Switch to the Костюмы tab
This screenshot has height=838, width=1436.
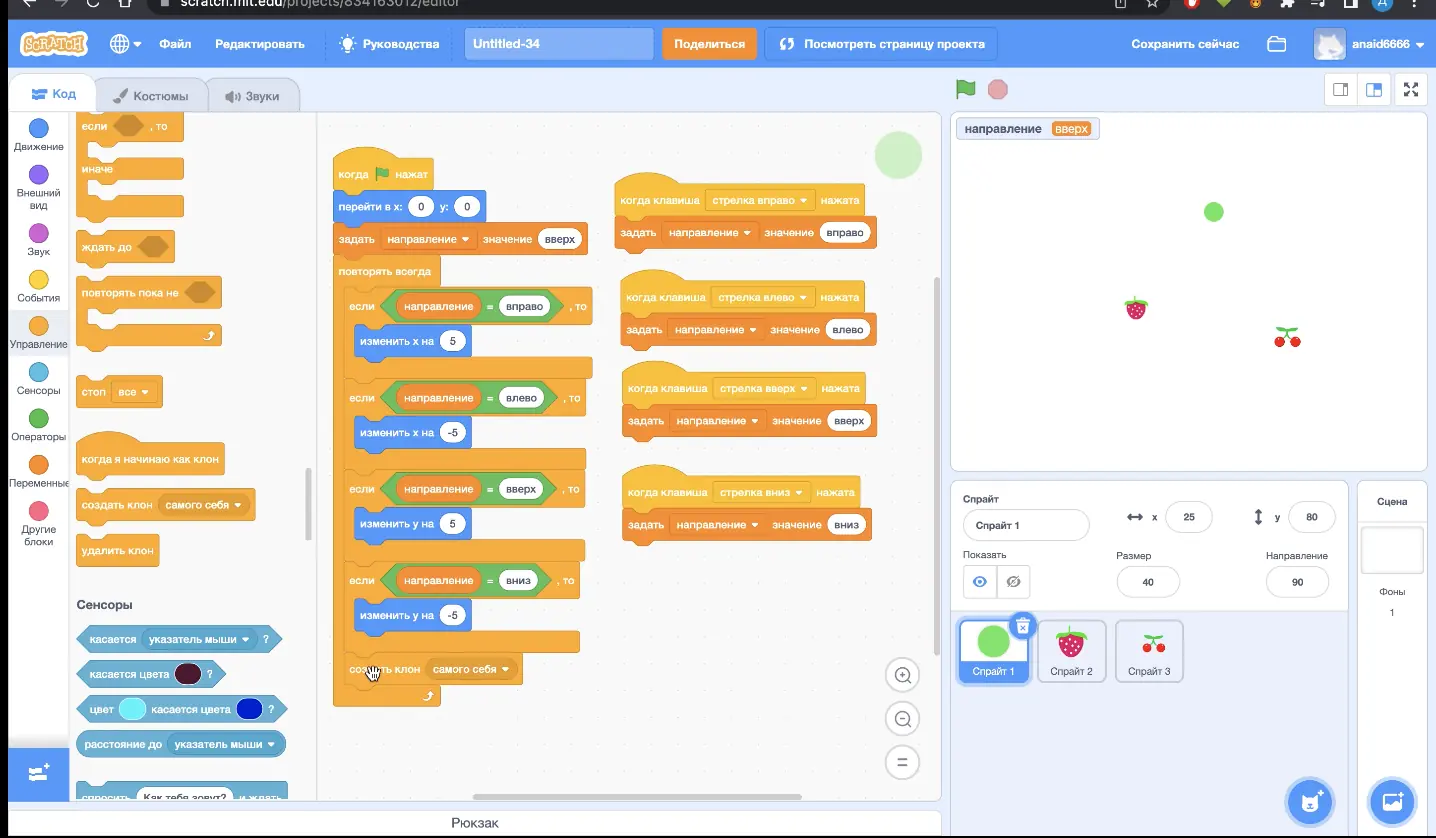[151, 96]
